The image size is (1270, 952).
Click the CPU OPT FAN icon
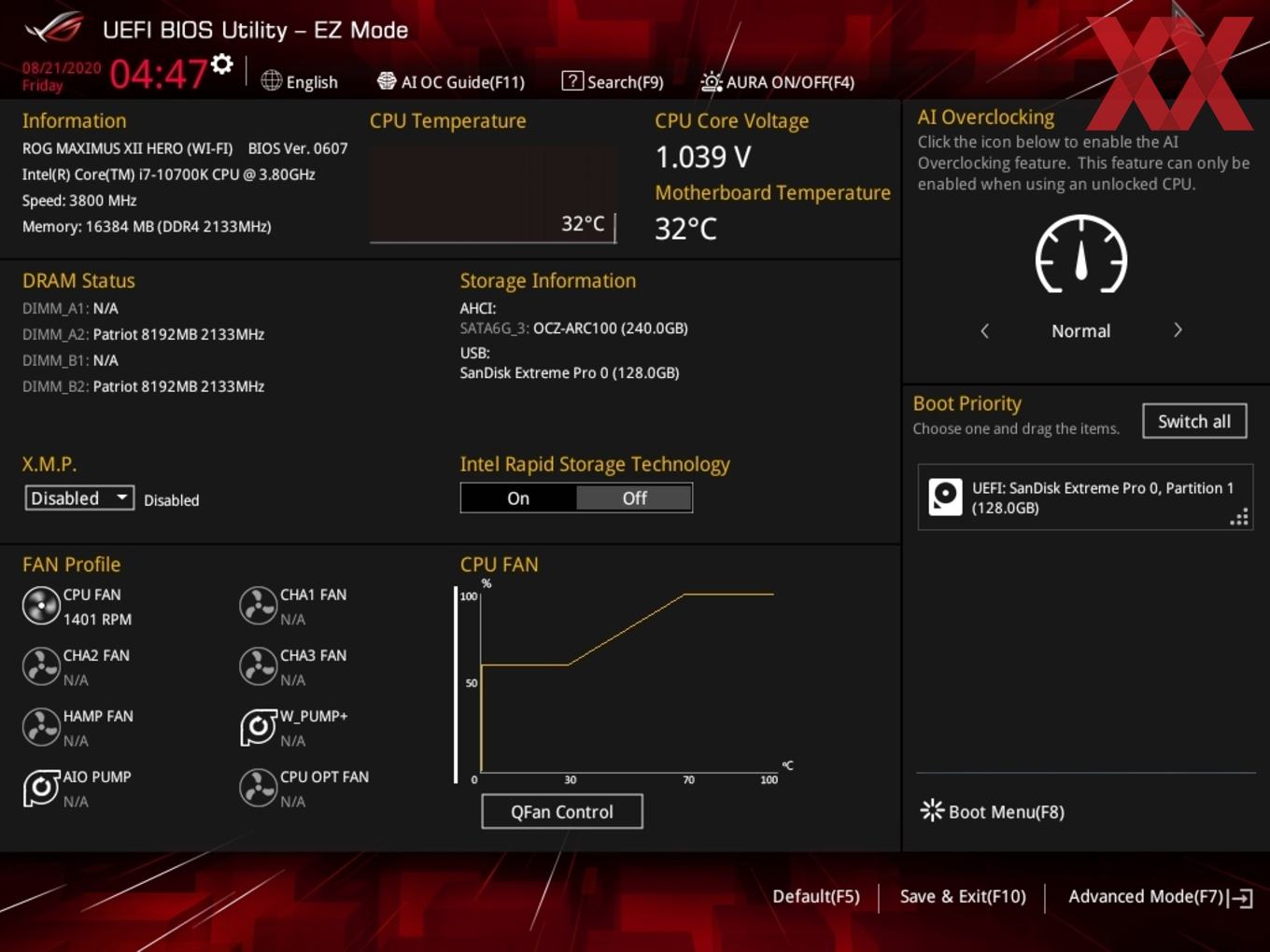click(258, 788)
